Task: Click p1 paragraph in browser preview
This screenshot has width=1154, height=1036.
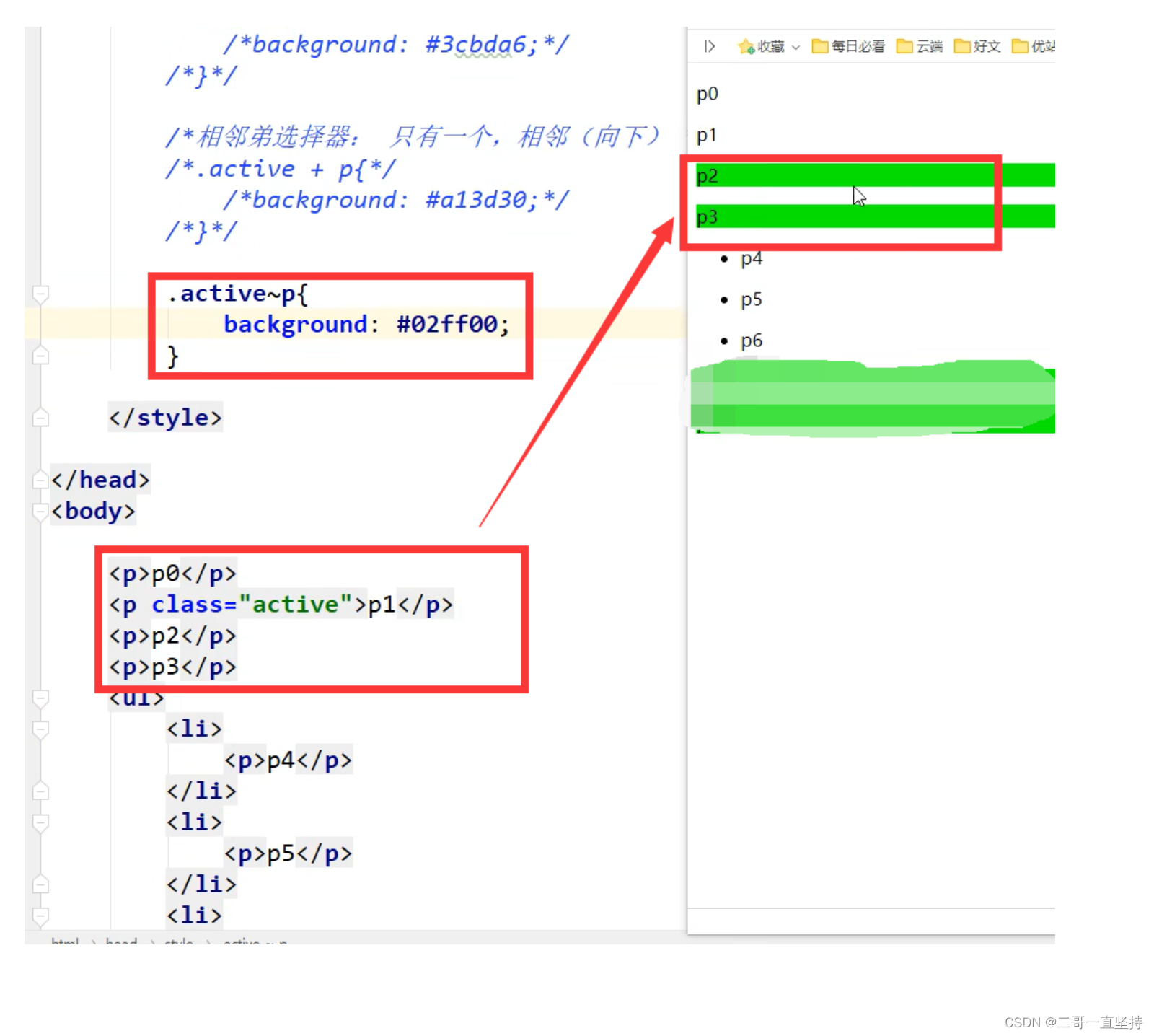Action: pos(707,136)
